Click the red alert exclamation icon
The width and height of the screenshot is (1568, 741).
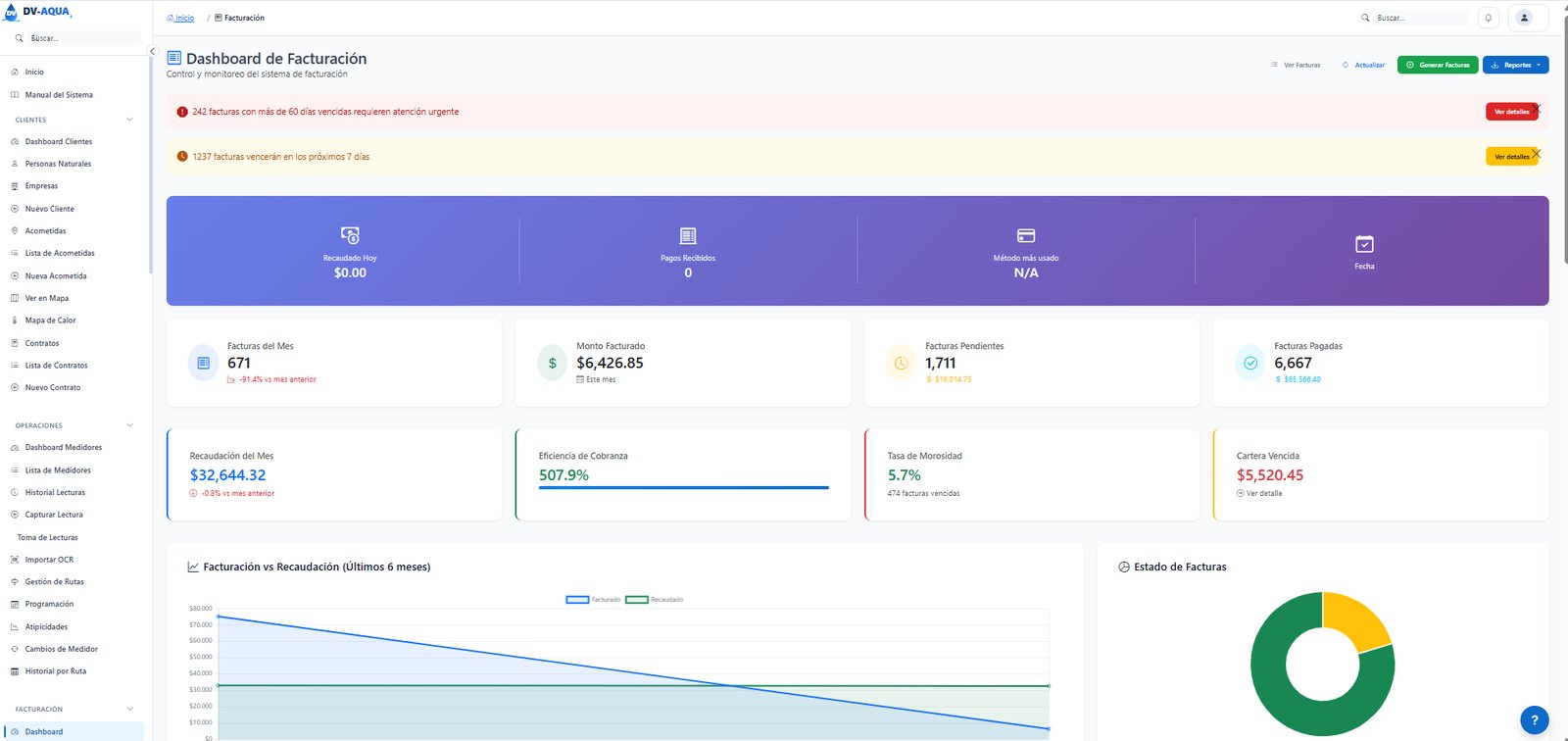tap(182, 112)
